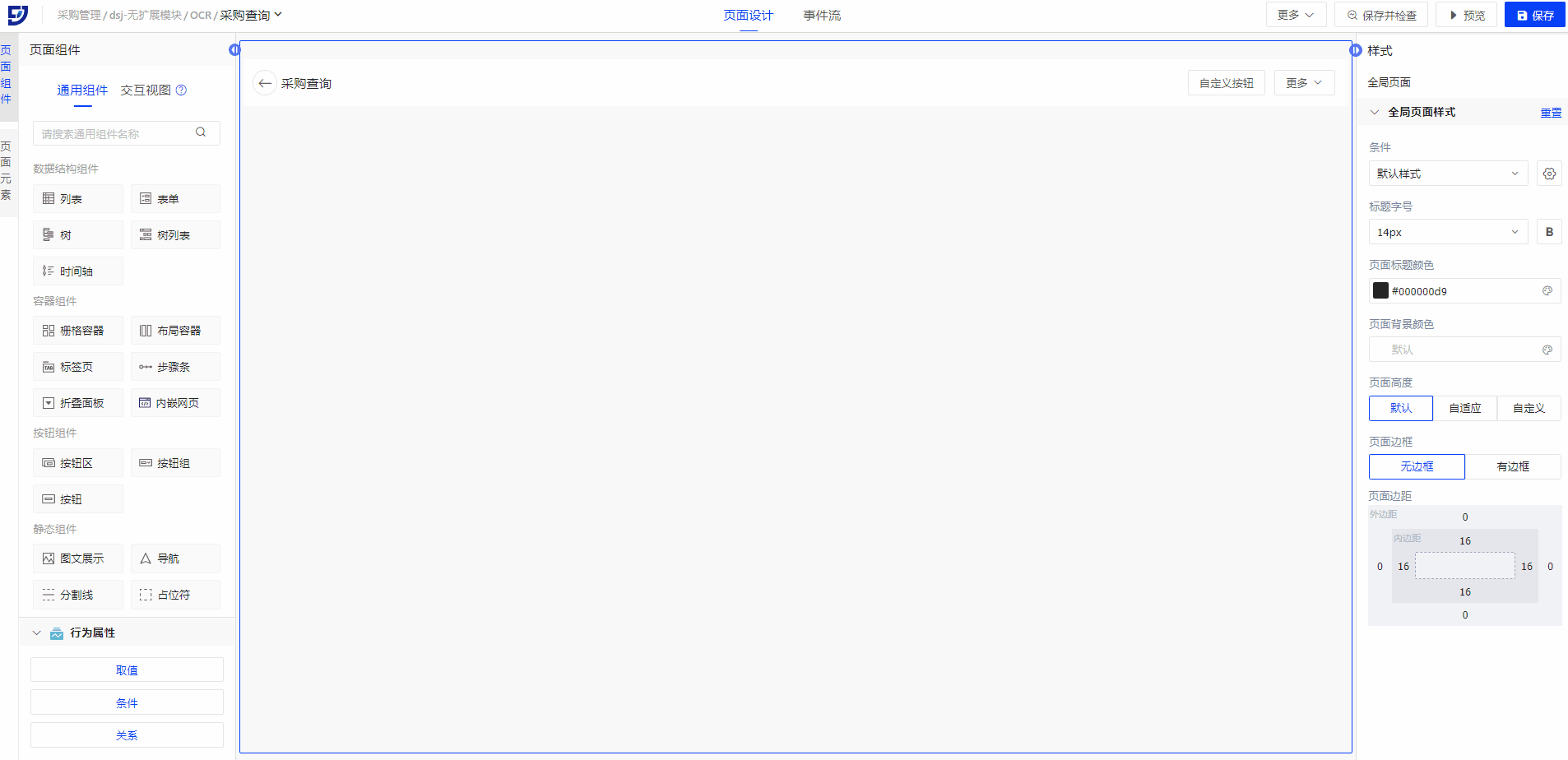The width and height of the screenshot is (1568, 760).
Task: Select the 通用组件 tab
Action: (82, 90)
